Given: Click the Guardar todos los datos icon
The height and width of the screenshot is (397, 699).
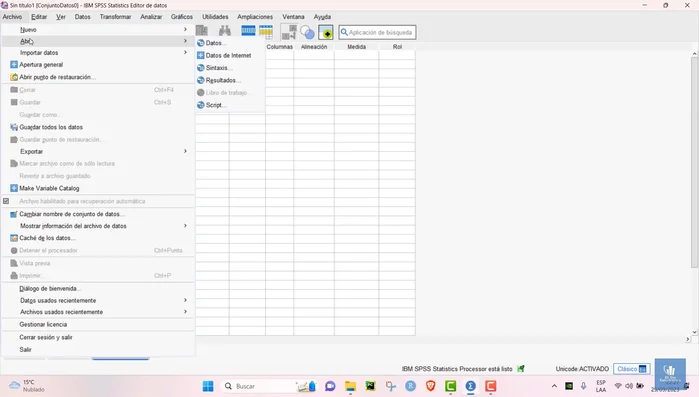Looking at the screenshot, I should click(x=14, y=127).
